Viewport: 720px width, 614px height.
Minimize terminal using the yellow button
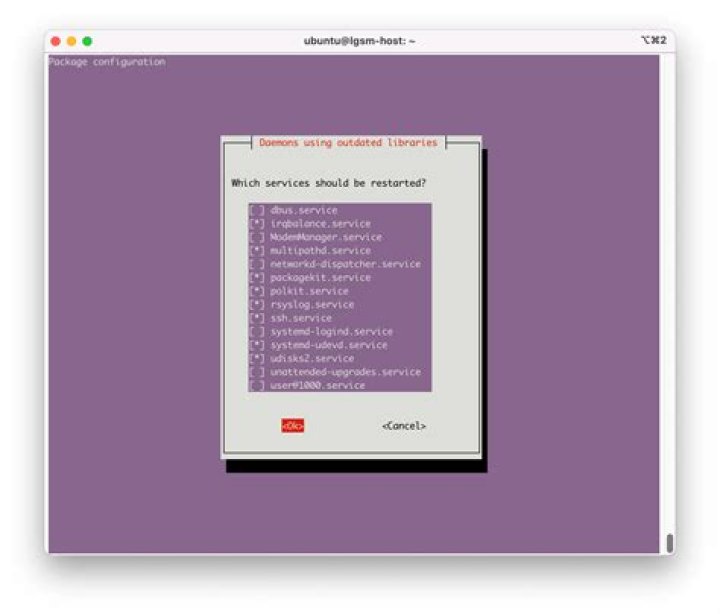[x=71, y=41]
